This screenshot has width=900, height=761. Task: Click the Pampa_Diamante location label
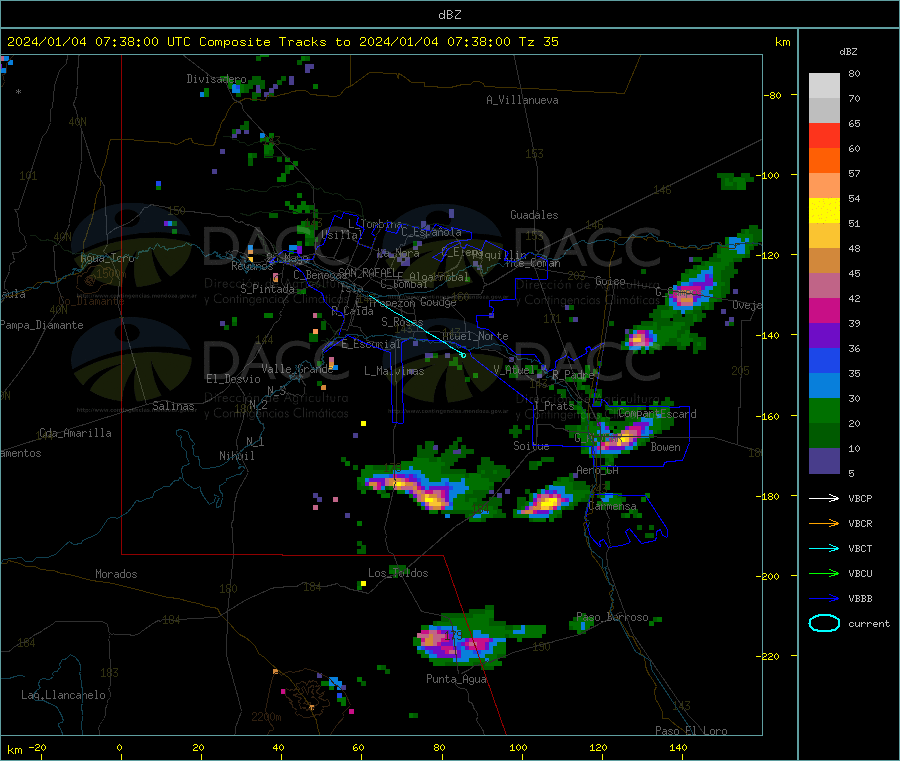click(x=42, y=325)
